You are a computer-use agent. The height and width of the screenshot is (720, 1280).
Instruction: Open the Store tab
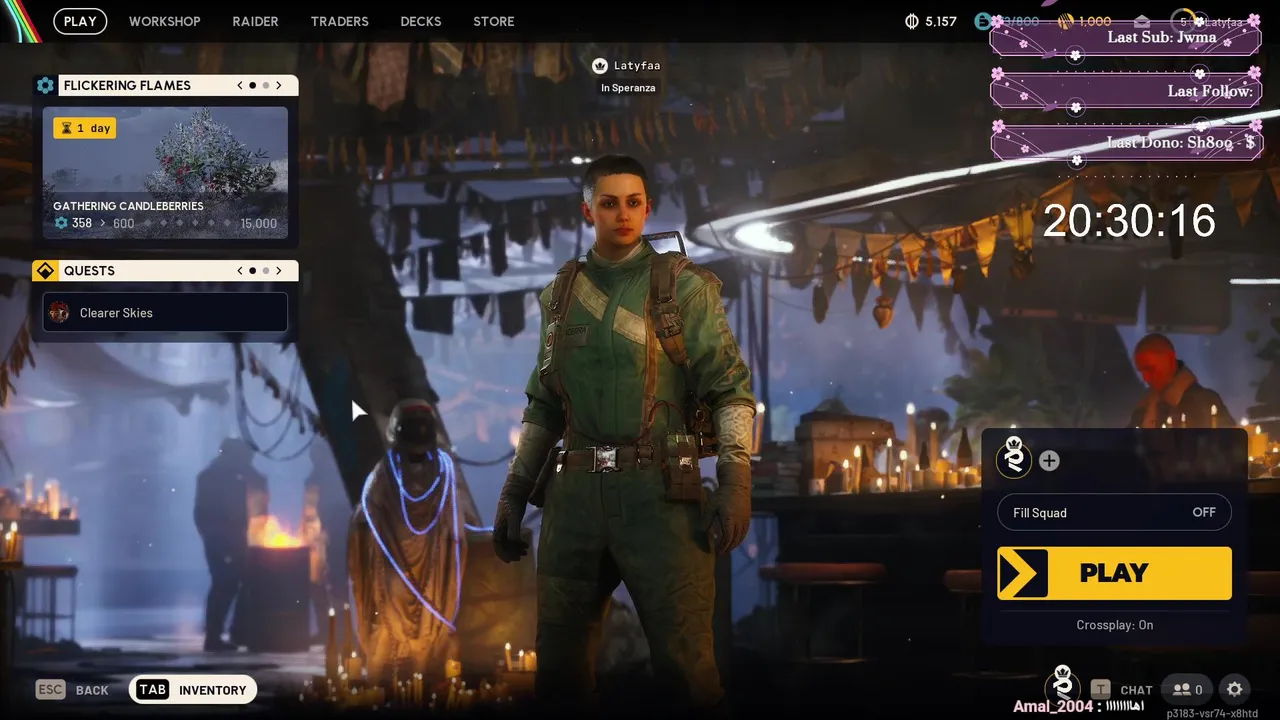click(x=494, y=21)
